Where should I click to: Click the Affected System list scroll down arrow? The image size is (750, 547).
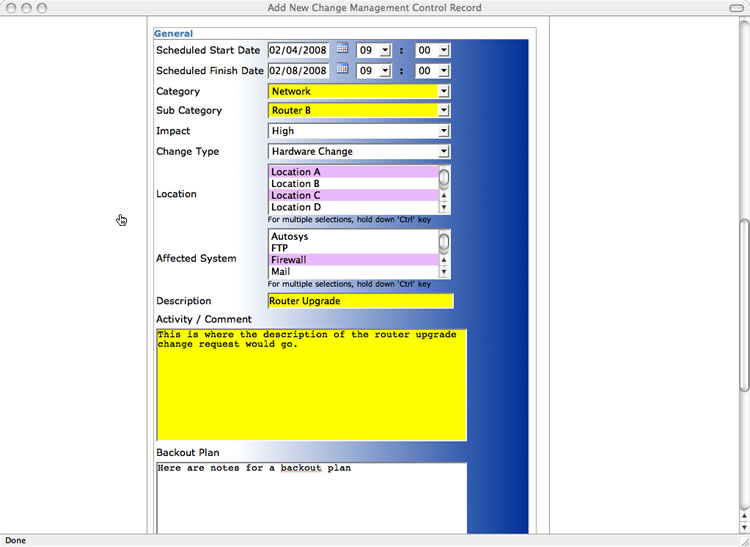pos(444,272)
